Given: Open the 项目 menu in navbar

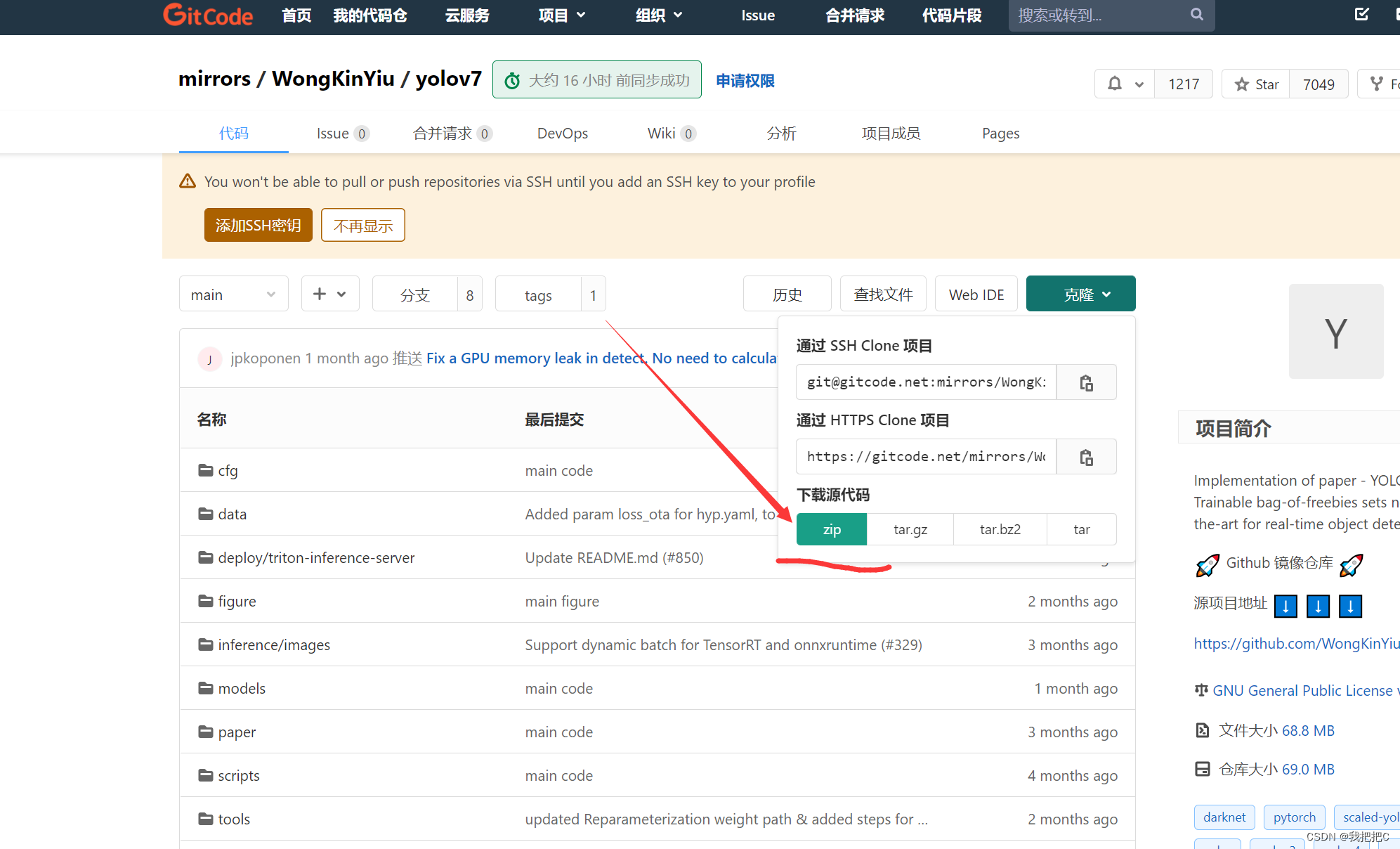Looking at the screenshot, I should click(561, 15).
